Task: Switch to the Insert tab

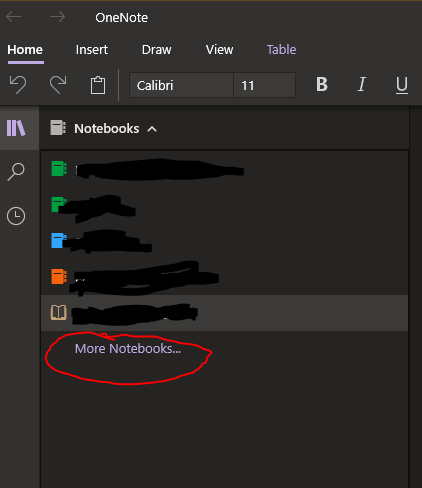Action: (x=92, y=50)
